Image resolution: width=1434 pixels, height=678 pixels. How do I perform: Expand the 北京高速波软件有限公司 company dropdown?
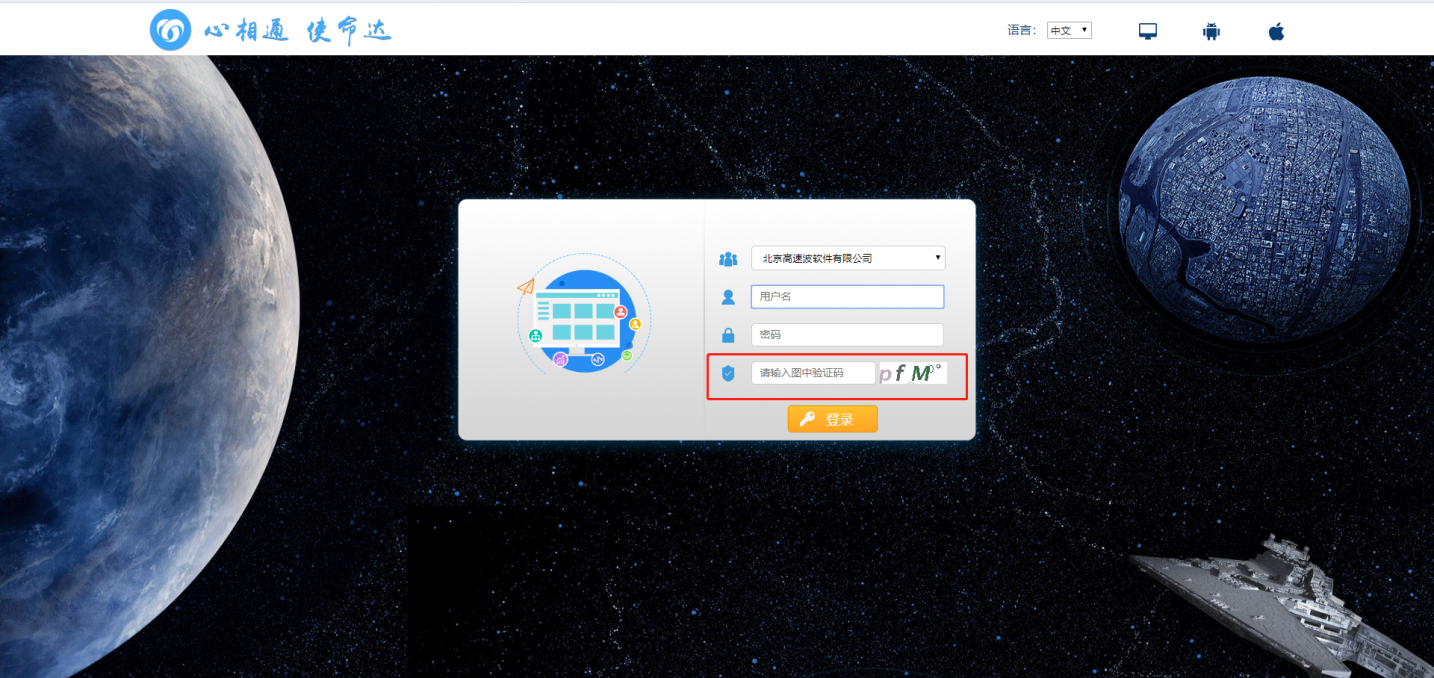click(848, 258)
